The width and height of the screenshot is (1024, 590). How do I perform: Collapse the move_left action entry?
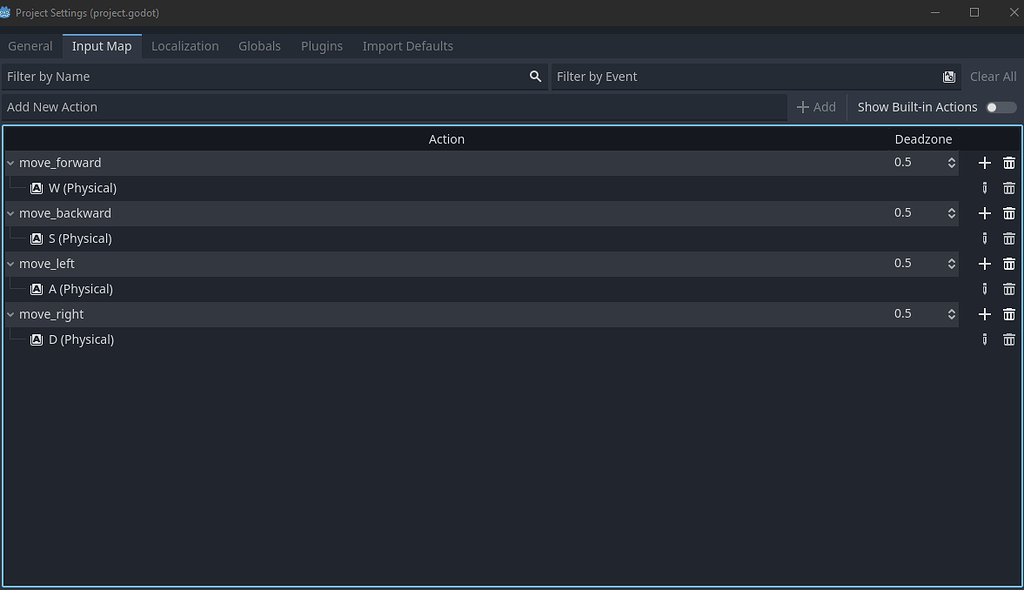10,263
